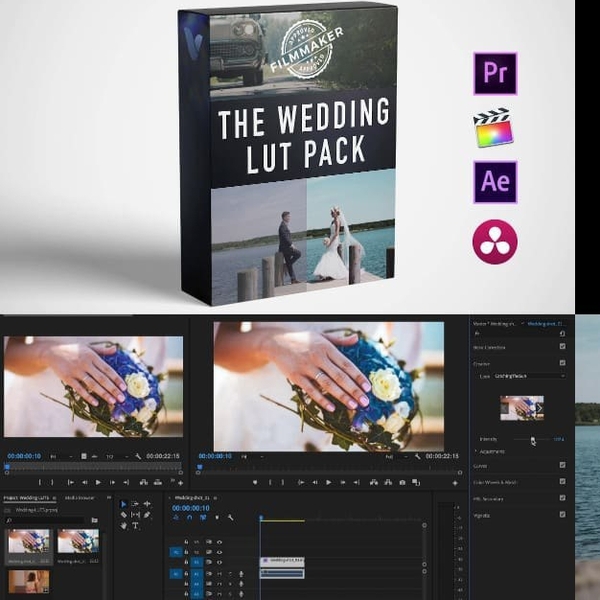The width and height of the screenshot is (600, 600).
Task: Go to In point in Program Monitor
Action: 301,483
